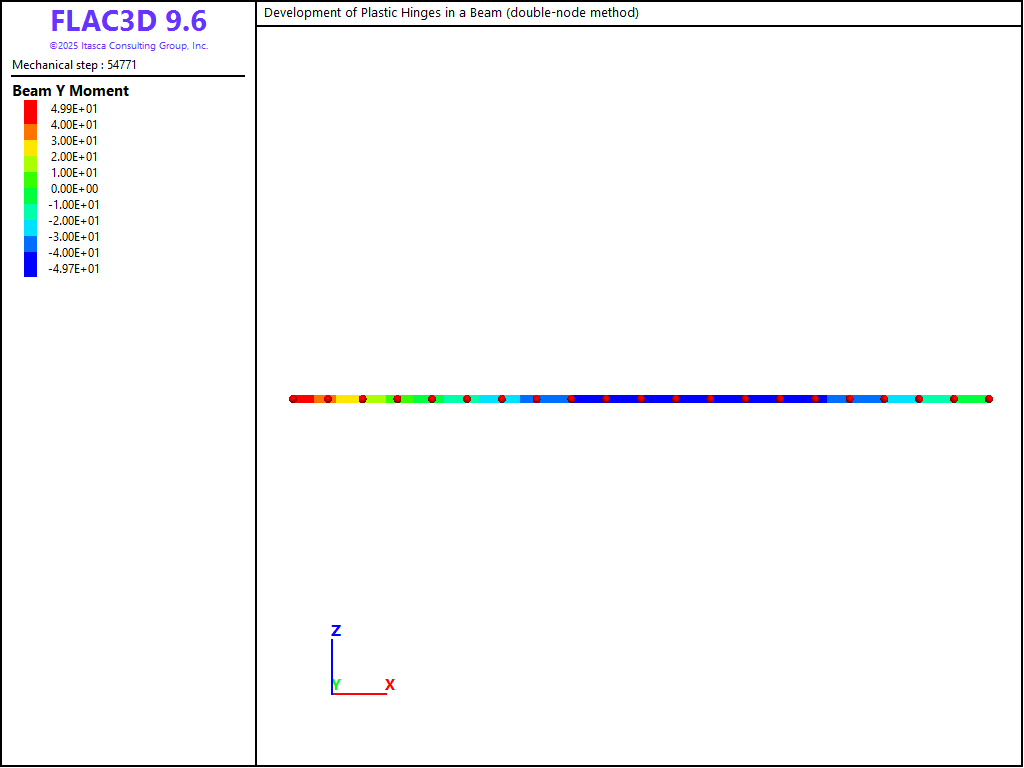Click the green beam segment at right end
1024x768 pixels.
(971, 399)
